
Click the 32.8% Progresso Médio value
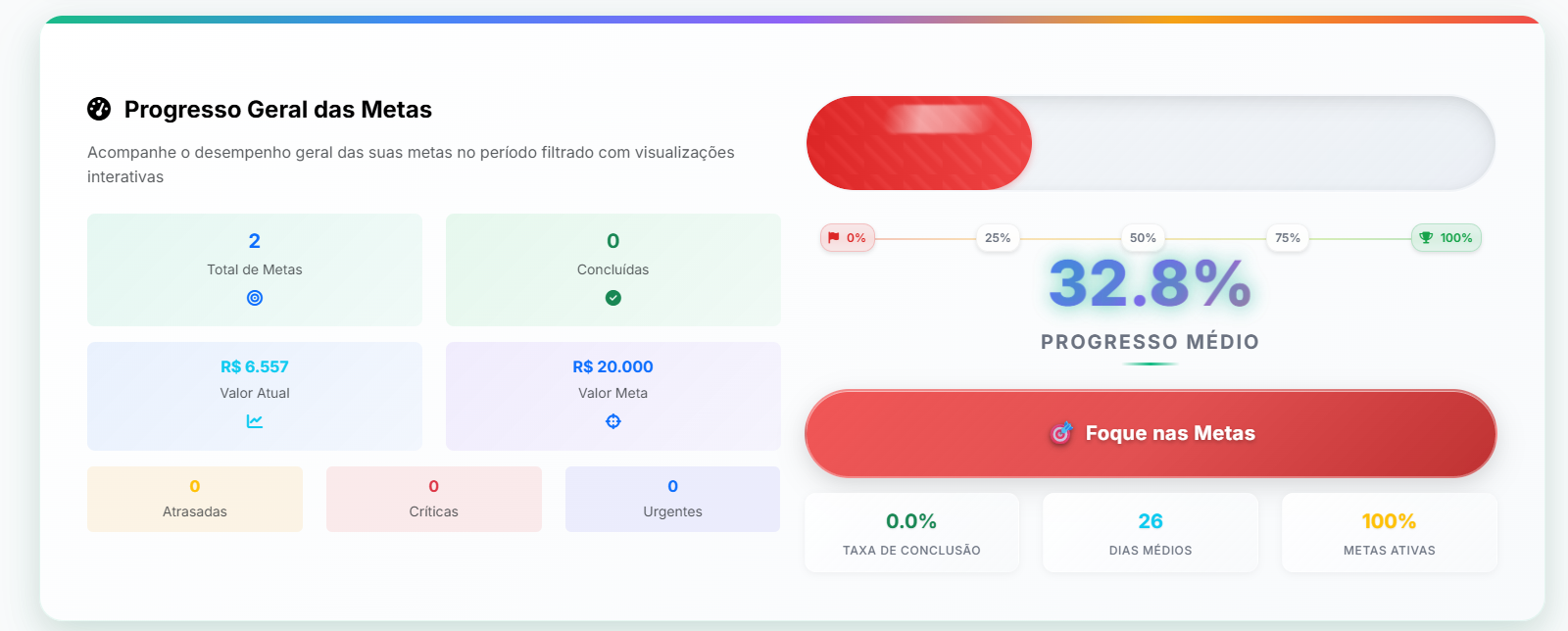point(1150,284)
